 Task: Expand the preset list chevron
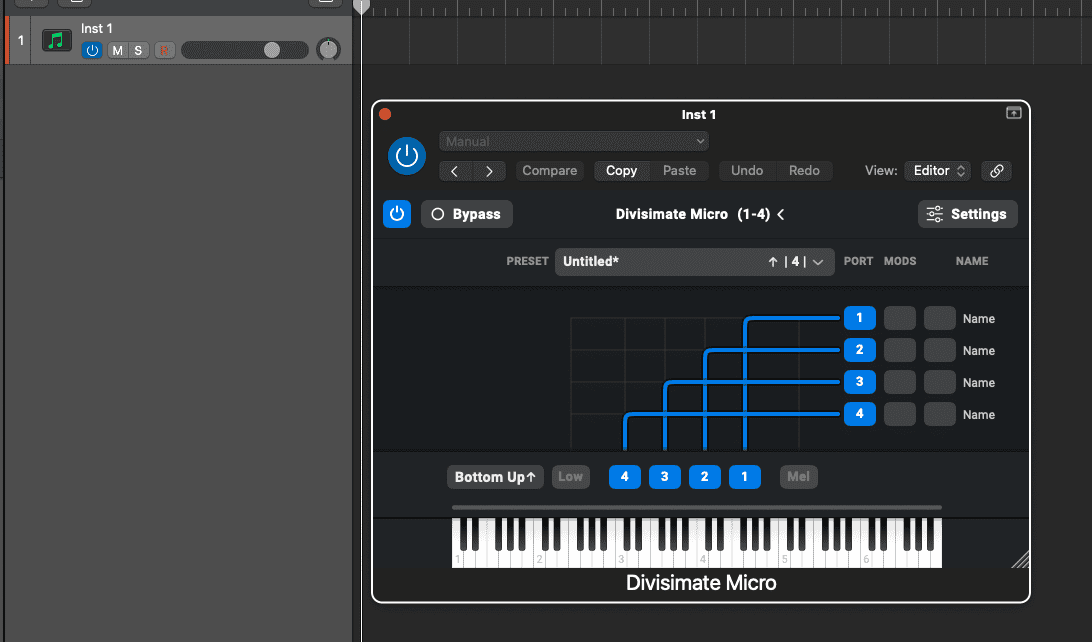(x=818, y=263)
